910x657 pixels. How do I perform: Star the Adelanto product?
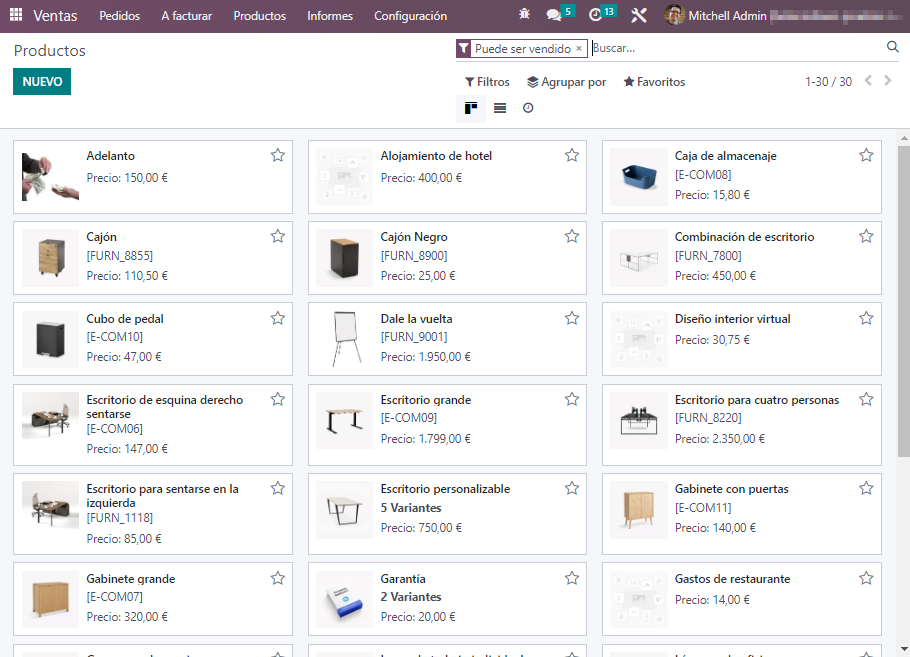pyautogui.click(x=277, y=155)
